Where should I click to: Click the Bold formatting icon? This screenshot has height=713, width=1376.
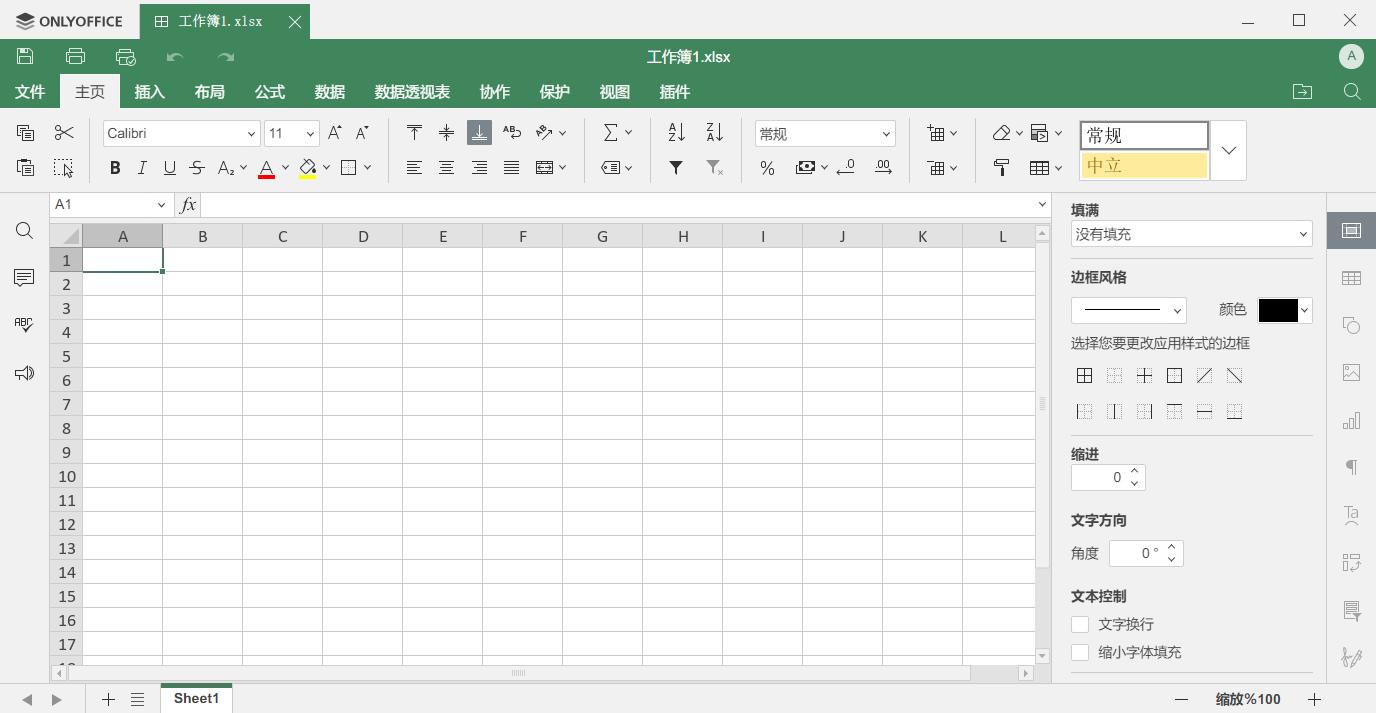coord(115,168)
